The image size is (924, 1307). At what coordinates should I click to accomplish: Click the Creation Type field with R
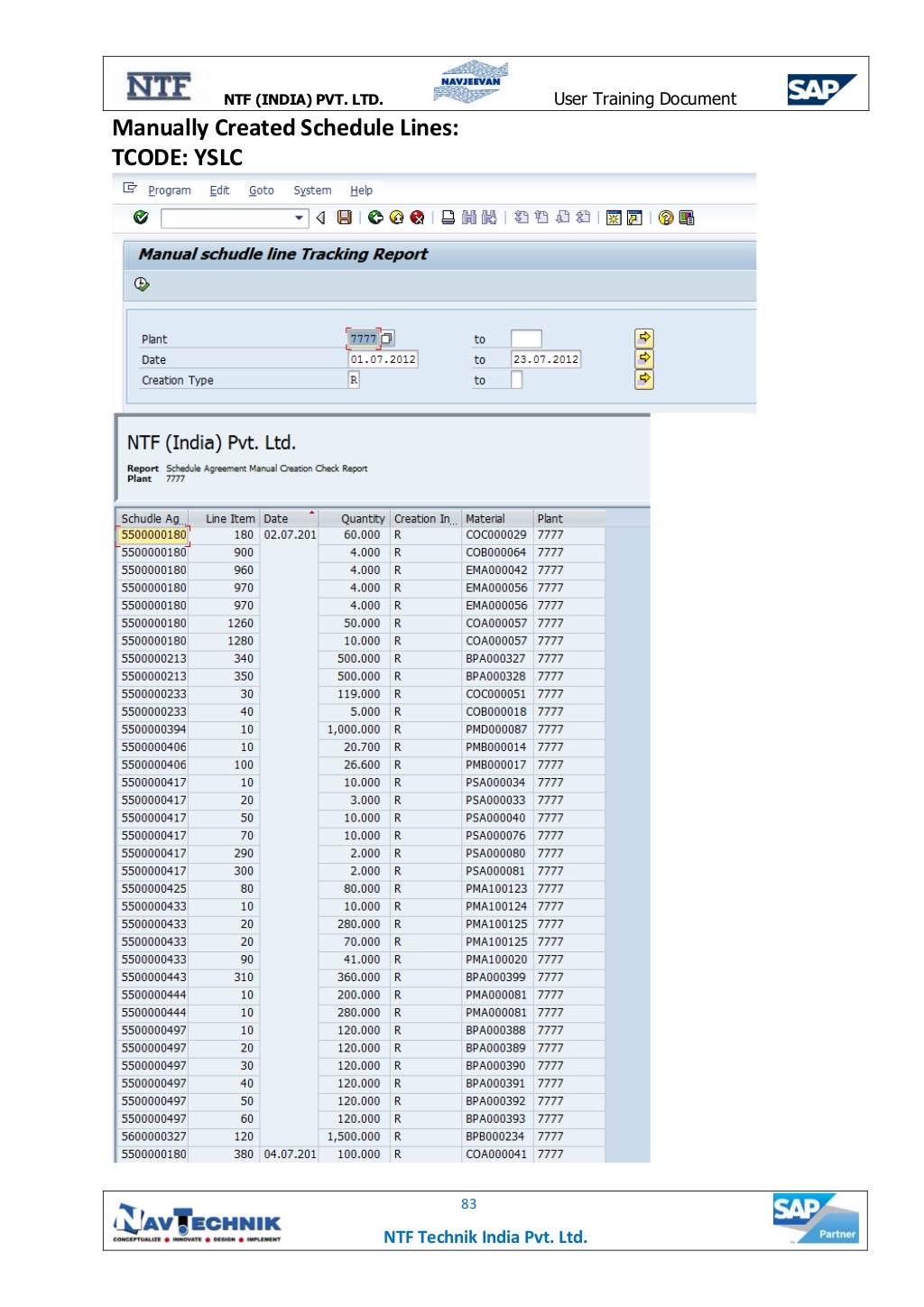pos(354,380)
